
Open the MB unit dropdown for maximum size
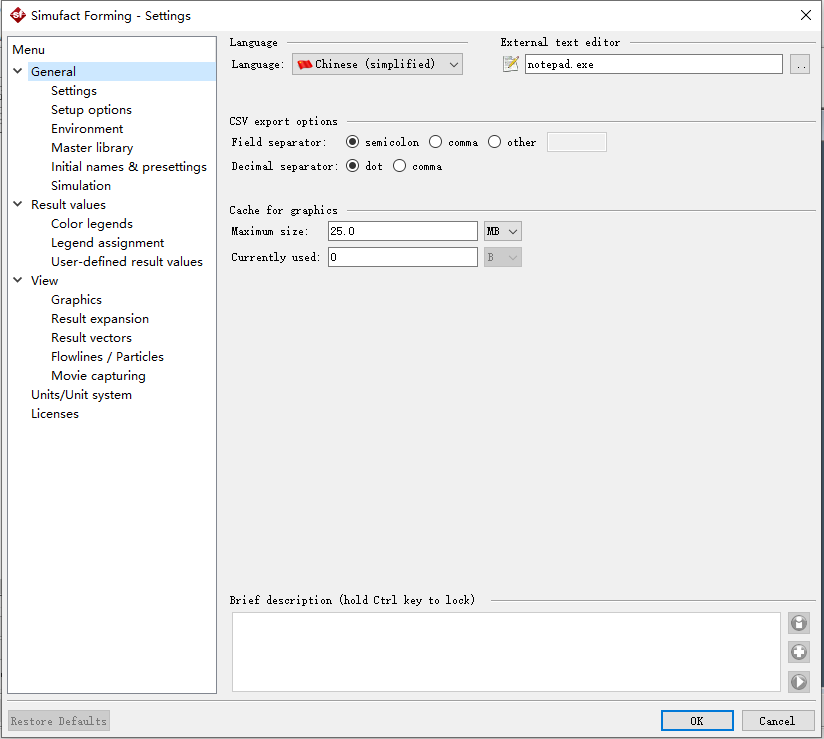point(503,231)
